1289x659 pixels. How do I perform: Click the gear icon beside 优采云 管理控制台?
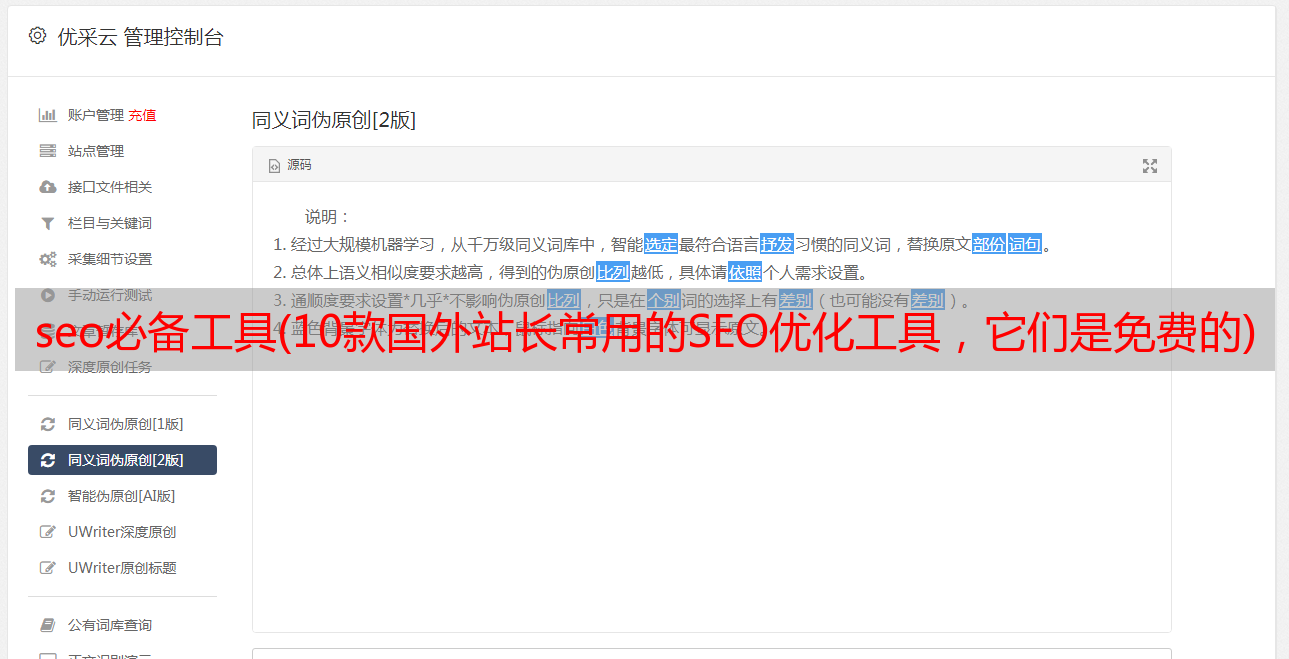click(x=37, y=36)
